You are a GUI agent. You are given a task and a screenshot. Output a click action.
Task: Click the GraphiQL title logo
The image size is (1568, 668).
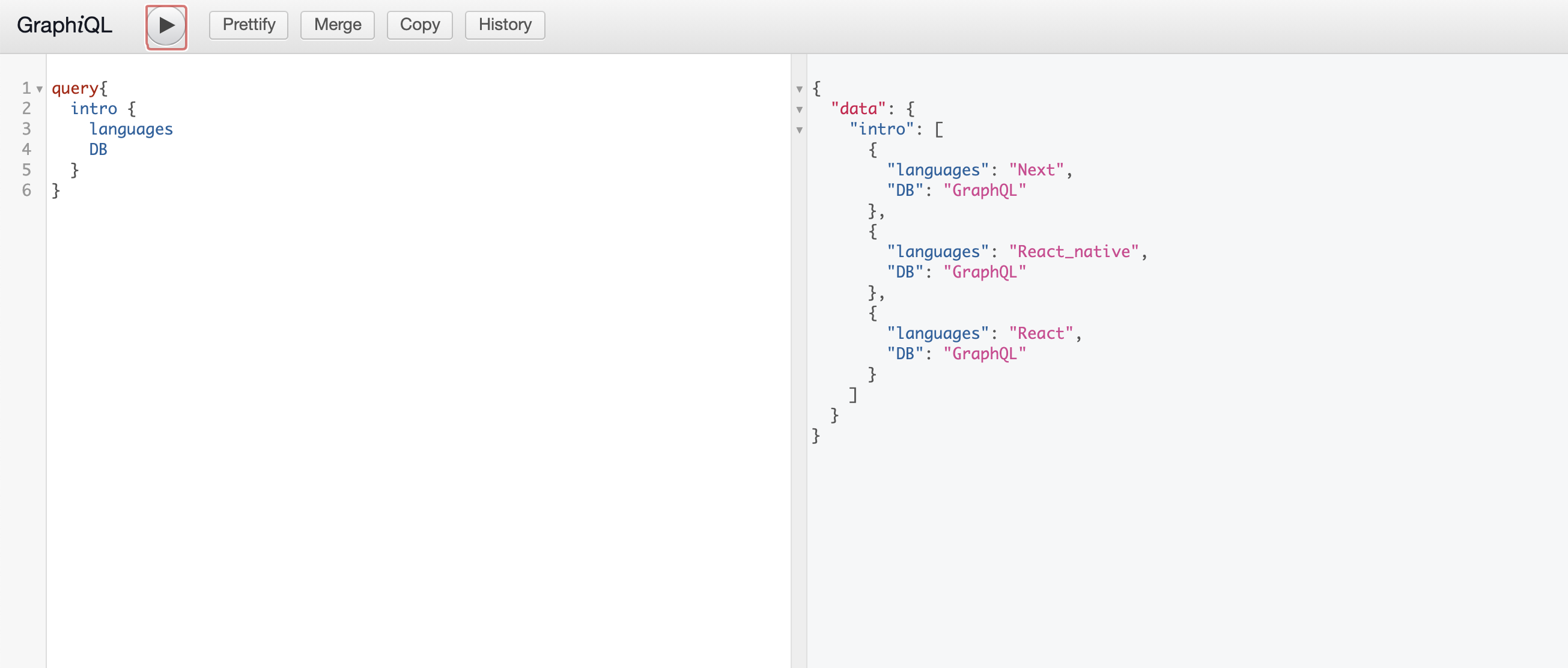[64, 26]
